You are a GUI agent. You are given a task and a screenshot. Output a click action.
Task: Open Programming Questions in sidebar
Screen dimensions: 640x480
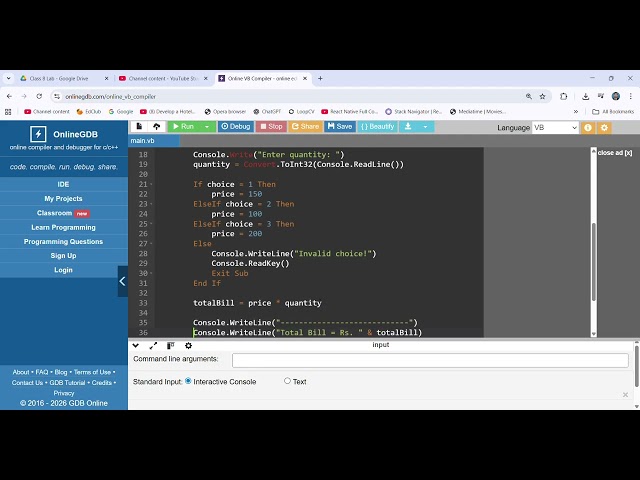[x=63, y=242]
